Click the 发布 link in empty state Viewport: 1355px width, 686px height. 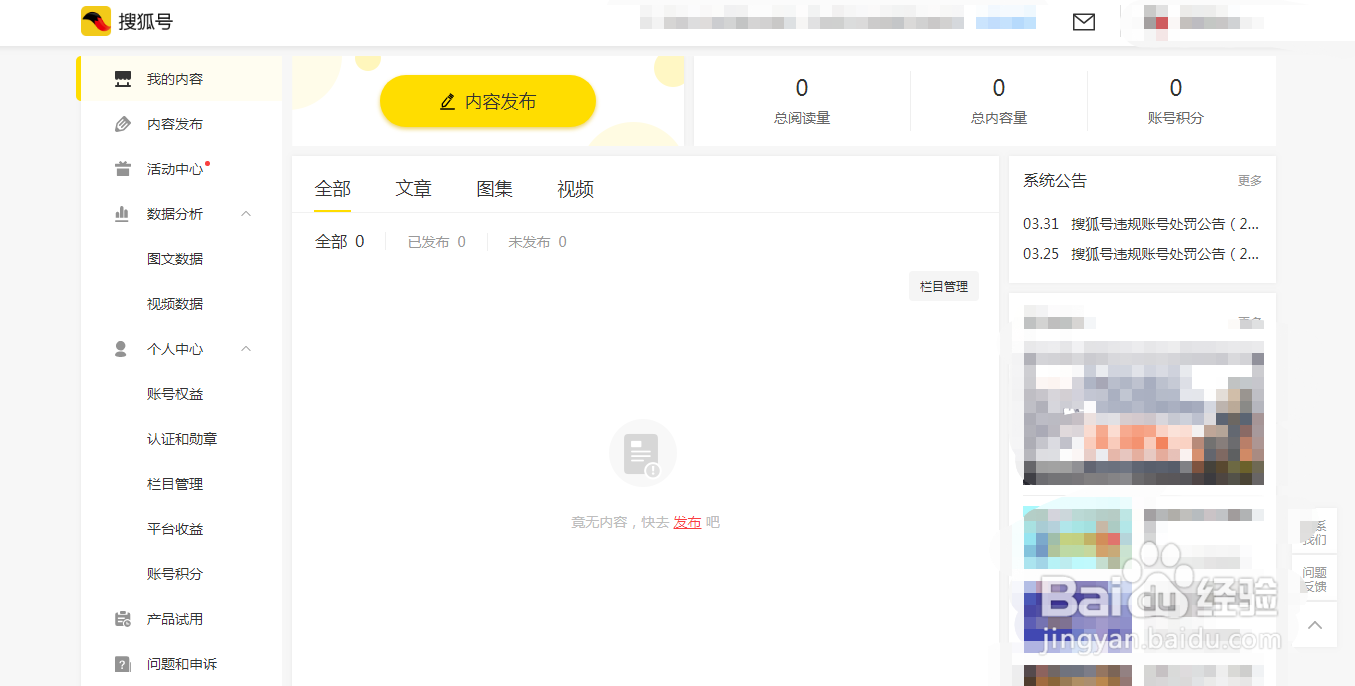click(x=687, y=521)
